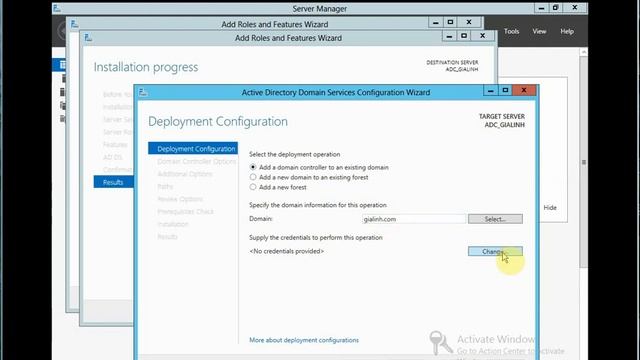Click the Change button for credentials

(495, 251)
